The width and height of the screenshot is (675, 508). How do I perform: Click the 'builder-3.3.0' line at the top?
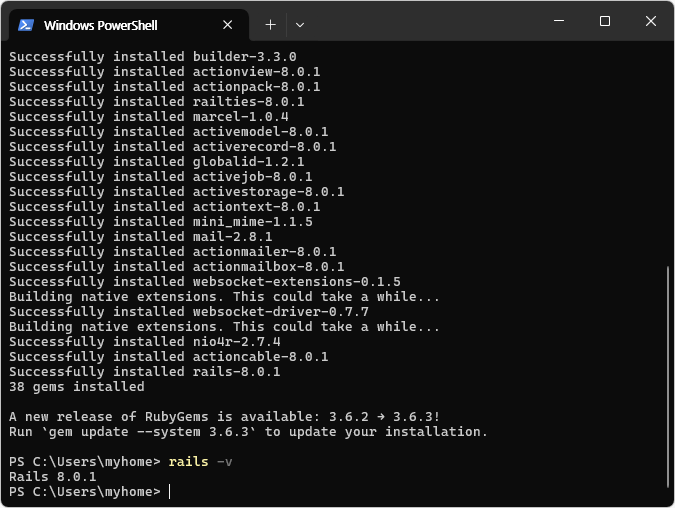point(152,57)
